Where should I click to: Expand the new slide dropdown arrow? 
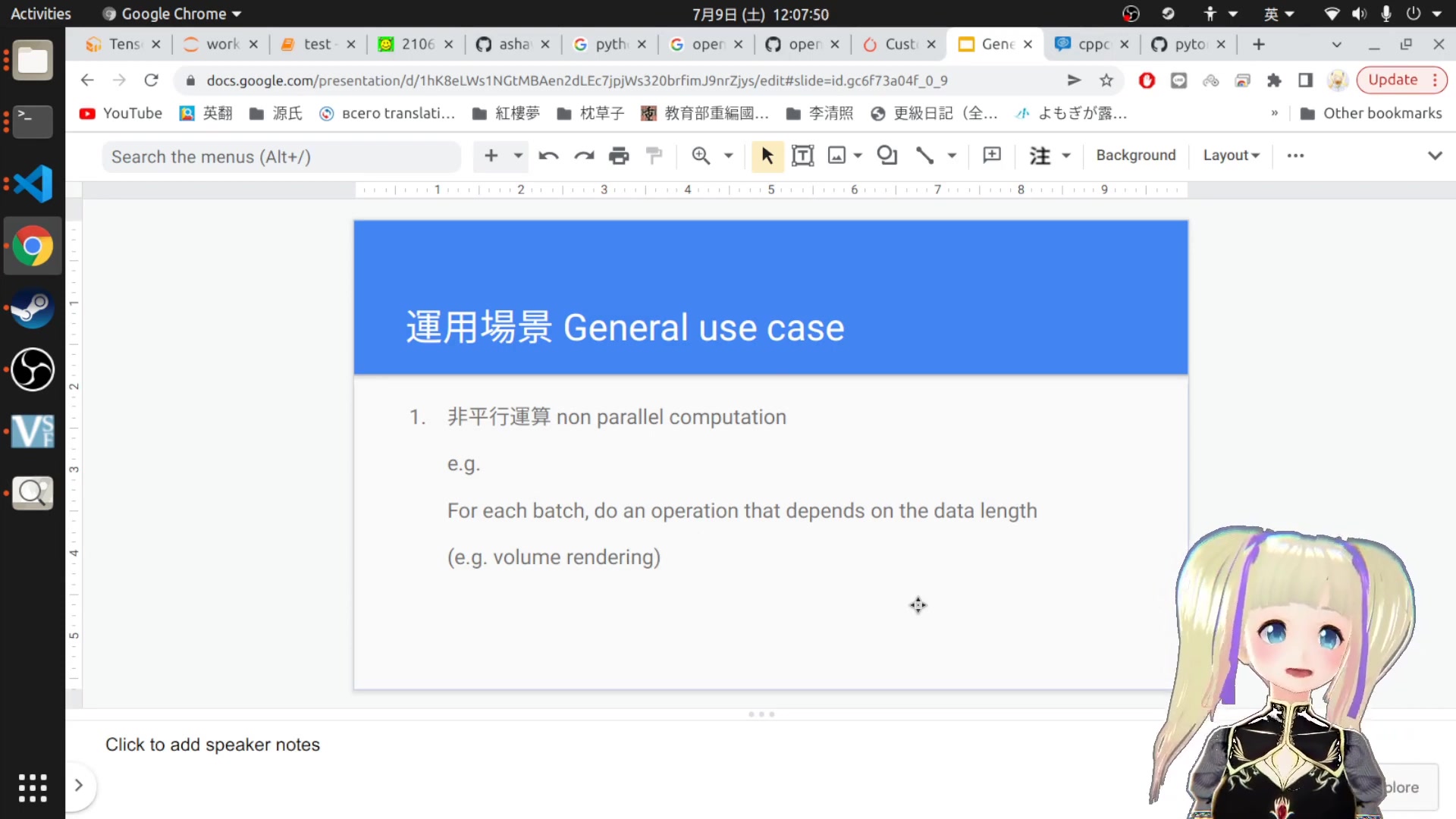point(519,156)
